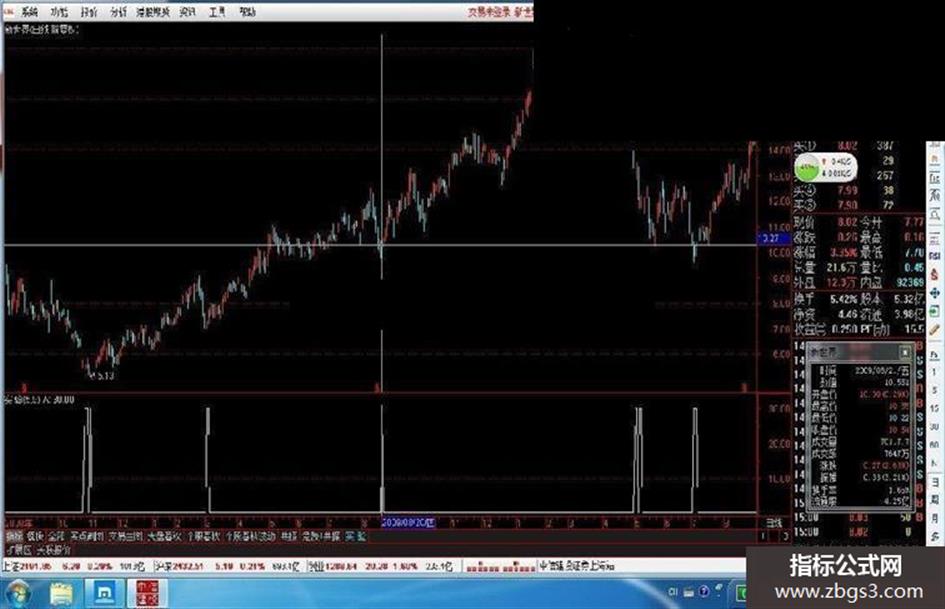Close the quote detail popup window
Image resolution: width=945 pixels, height=609 pixels.
pyautogui.click(x=905, y=352)
